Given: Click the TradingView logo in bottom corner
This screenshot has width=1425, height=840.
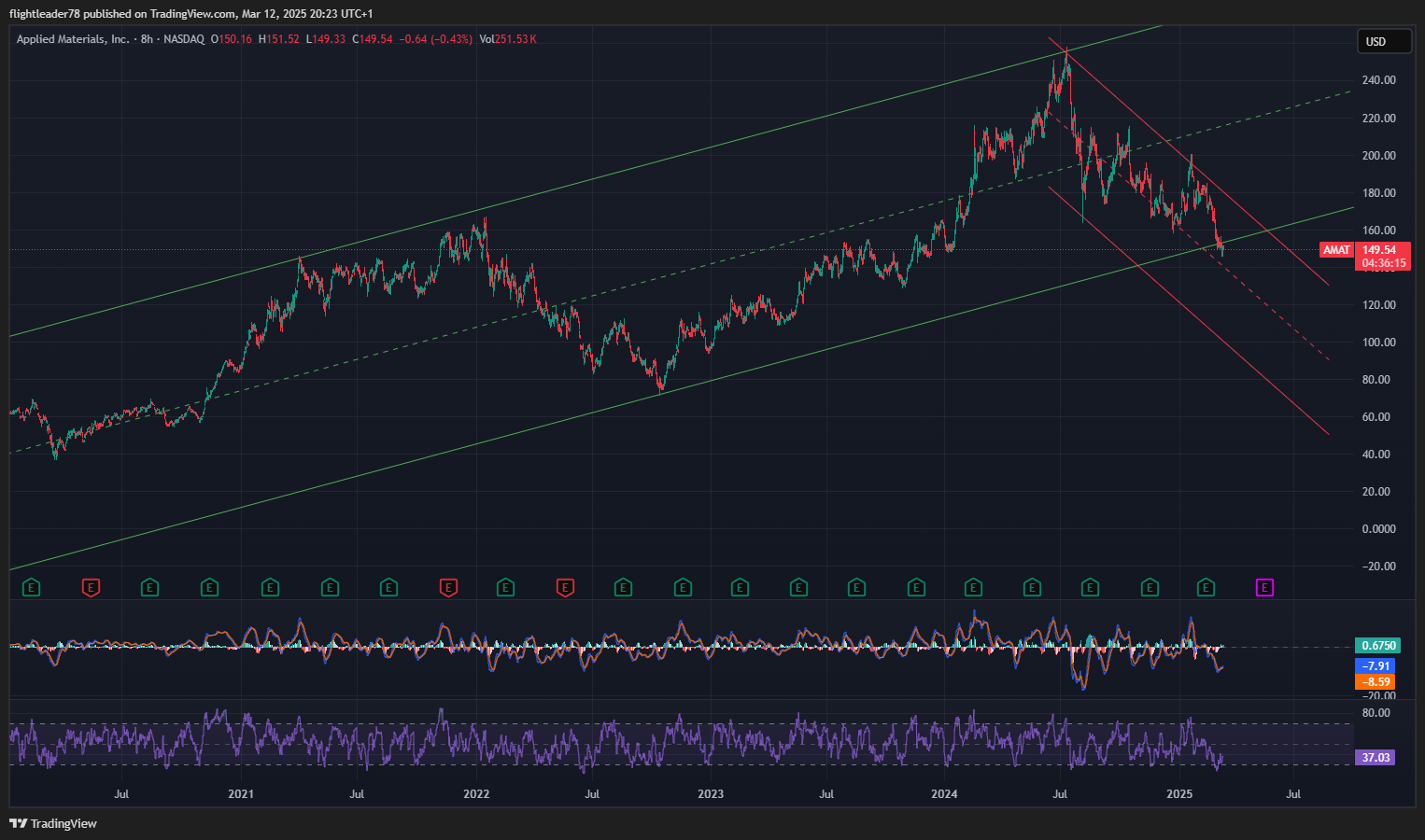Looking at the screenshot, I should click(x=53, y=823).
